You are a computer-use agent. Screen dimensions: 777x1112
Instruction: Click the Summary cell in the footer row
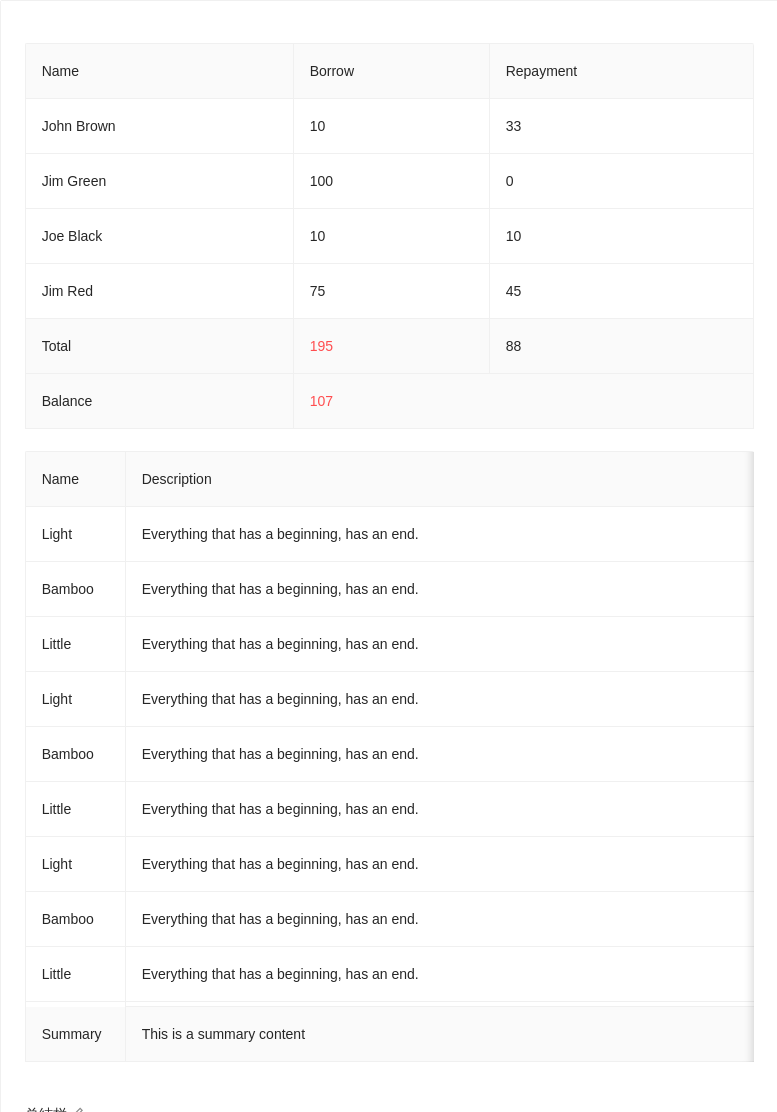pyautogui.click(x=72, y=1034)
